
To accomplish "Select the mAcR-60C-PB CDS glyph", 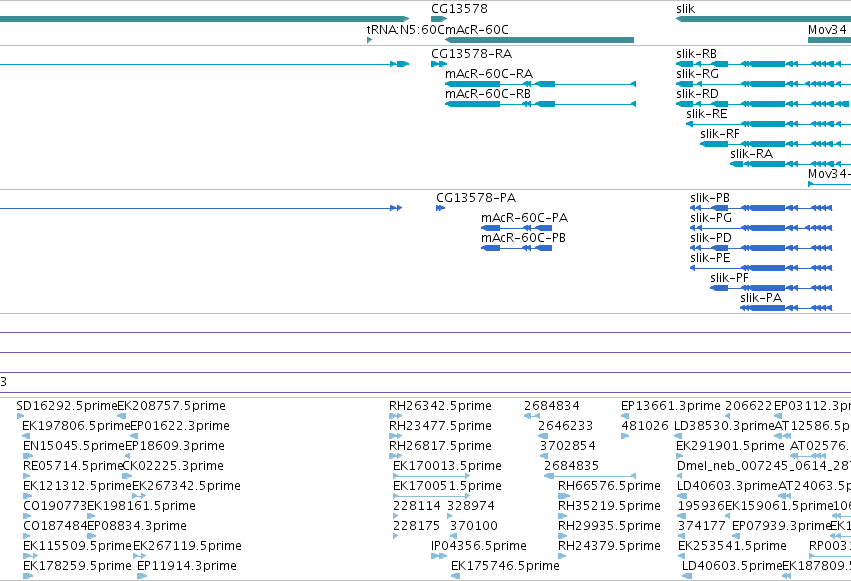I will pos(517,248).
